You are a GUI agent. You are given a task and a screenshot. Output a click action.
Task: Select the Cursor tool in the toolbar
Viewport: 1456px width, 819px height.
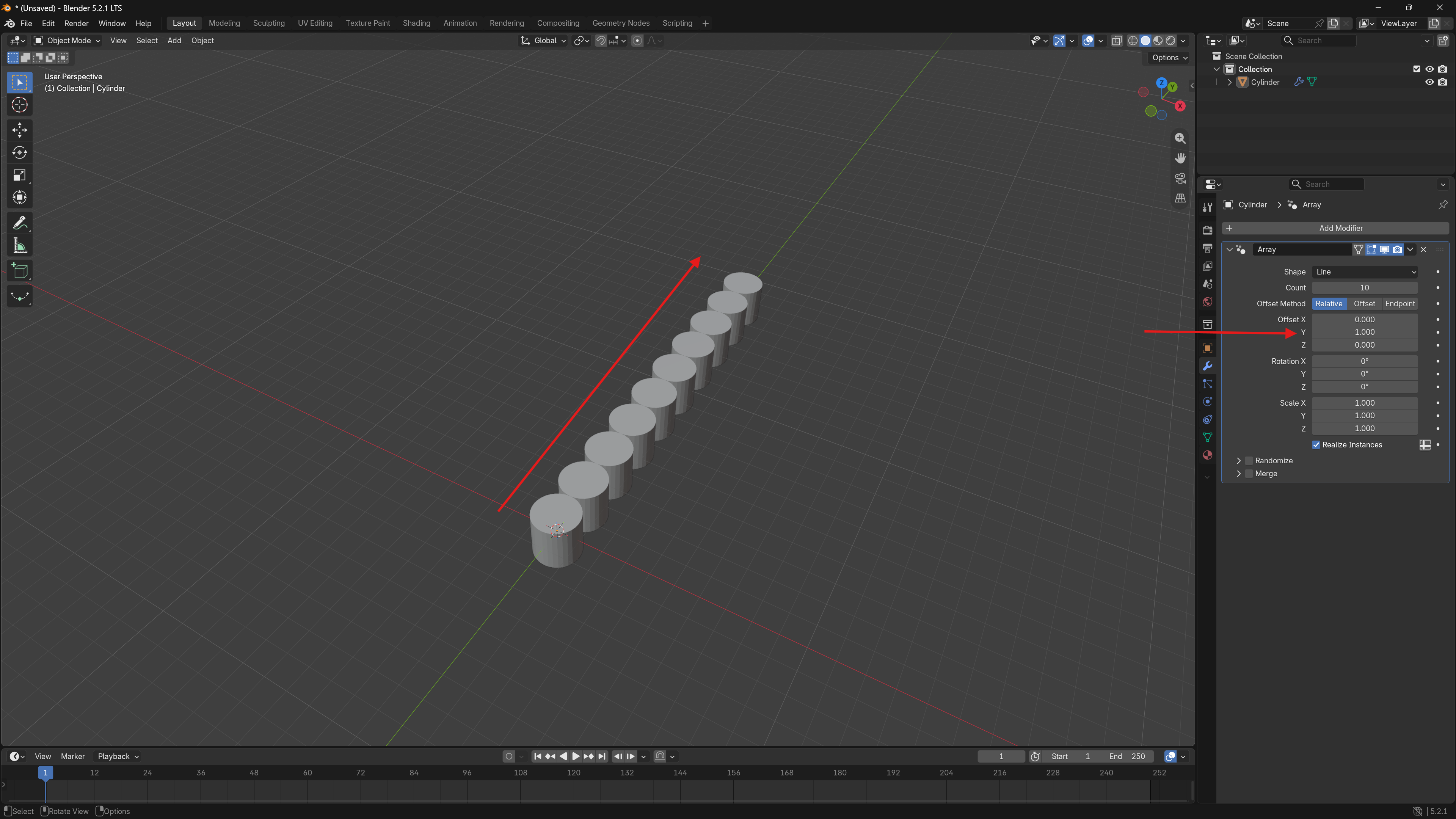coord(20,105)
